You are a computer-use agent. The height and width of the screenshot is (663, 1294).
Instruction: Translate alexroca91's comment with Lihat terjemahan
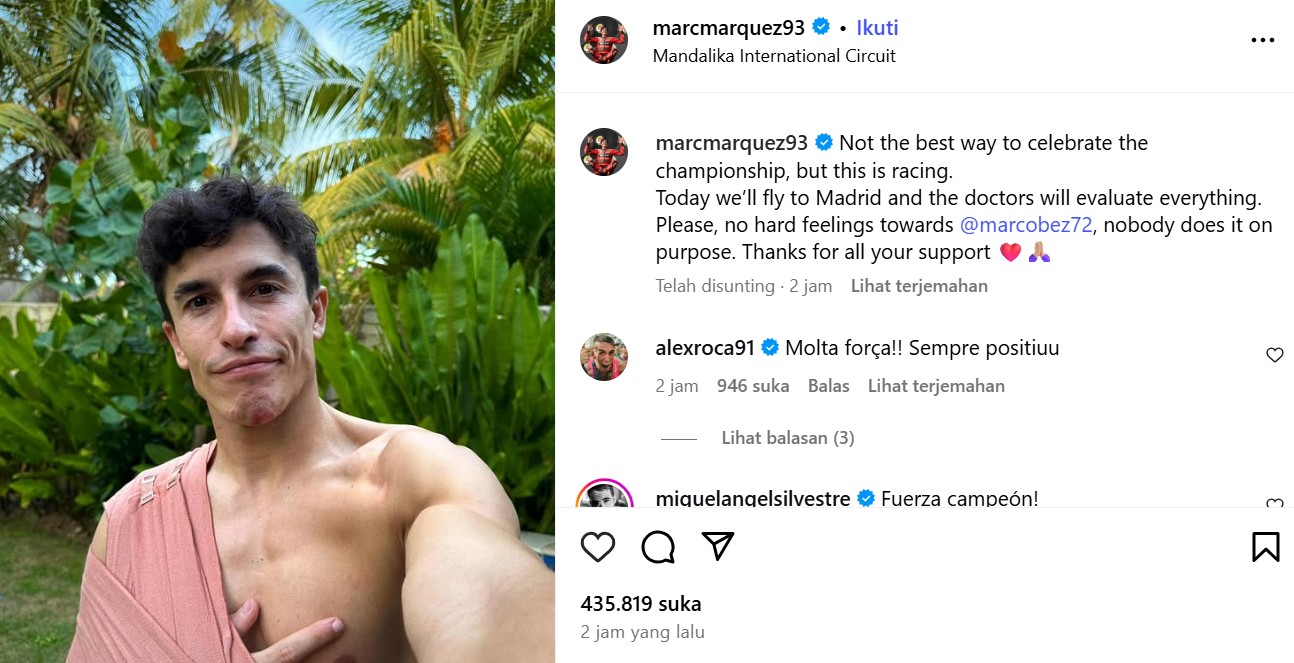(x=936, y=385)
